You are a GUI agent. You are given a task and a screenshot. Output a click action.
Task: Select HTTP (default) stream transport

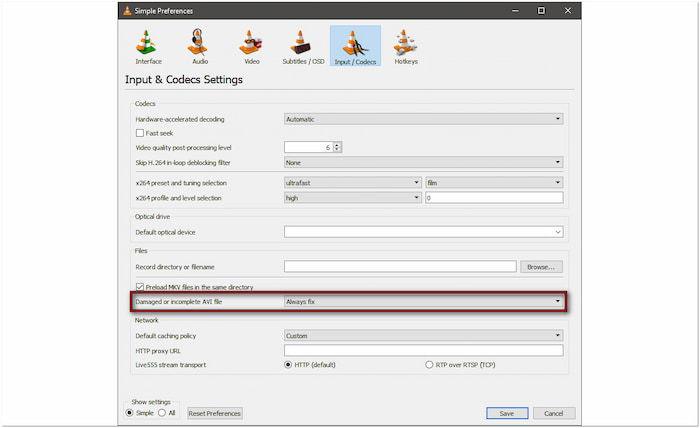288,365
